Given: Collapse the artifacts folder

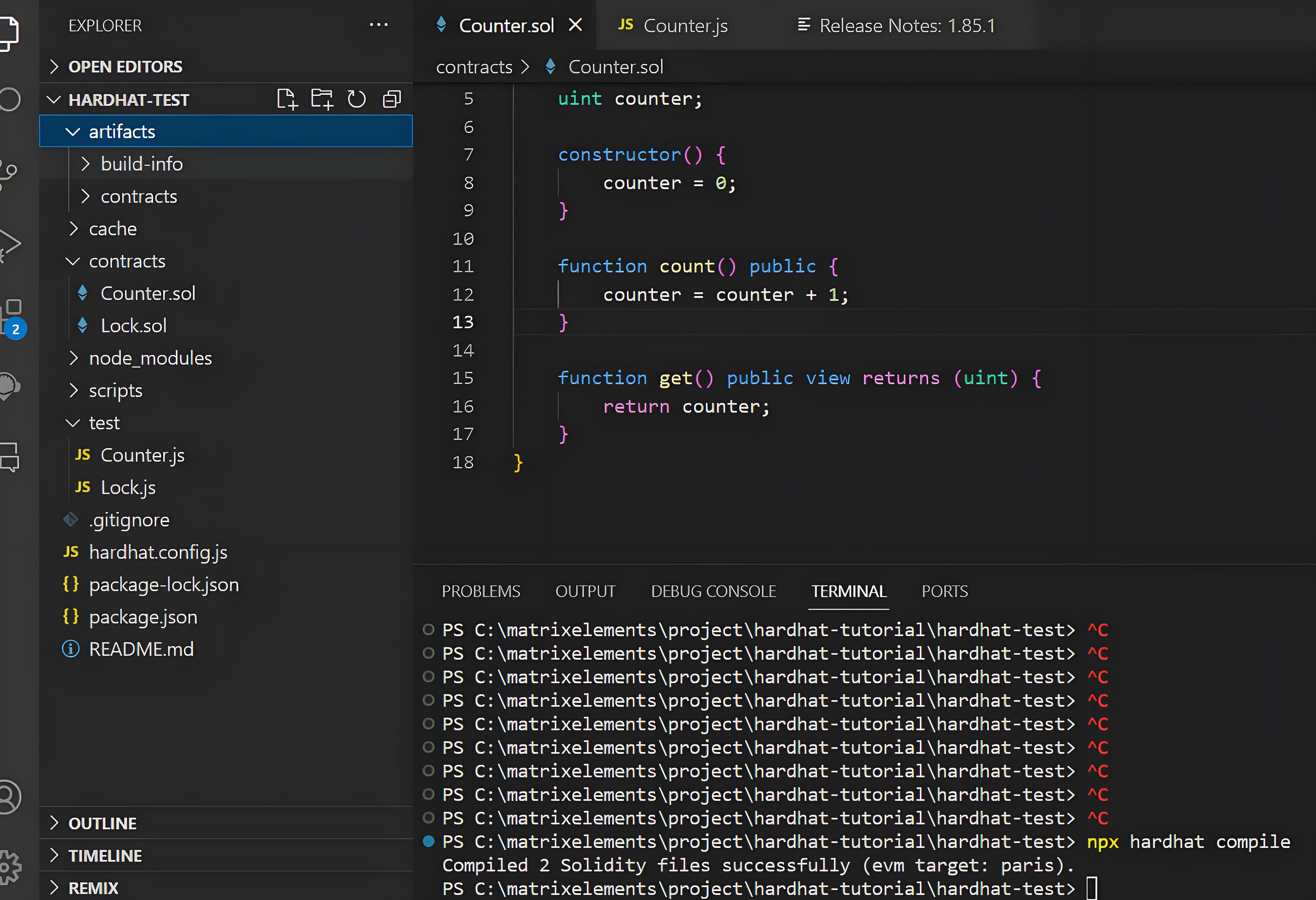Looking at the screenshot, I should 226,131.
